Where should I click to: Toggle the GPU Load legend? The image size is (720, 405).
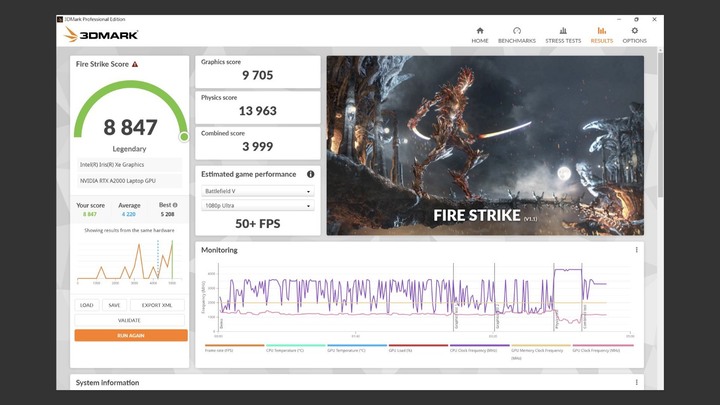click(418, 348)
